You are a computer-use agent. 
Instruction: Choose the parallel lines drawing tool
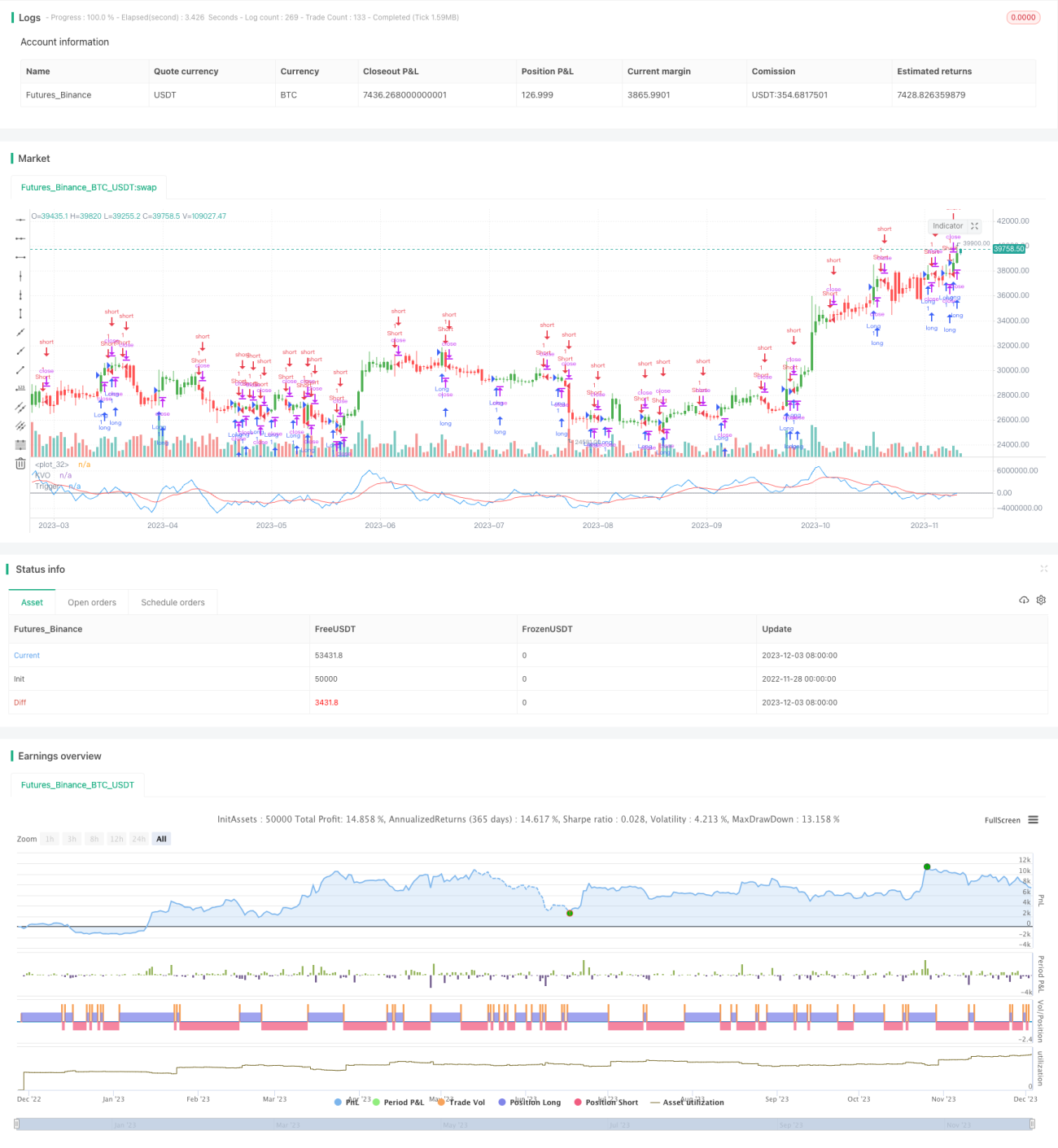click(x=20, y=407)
